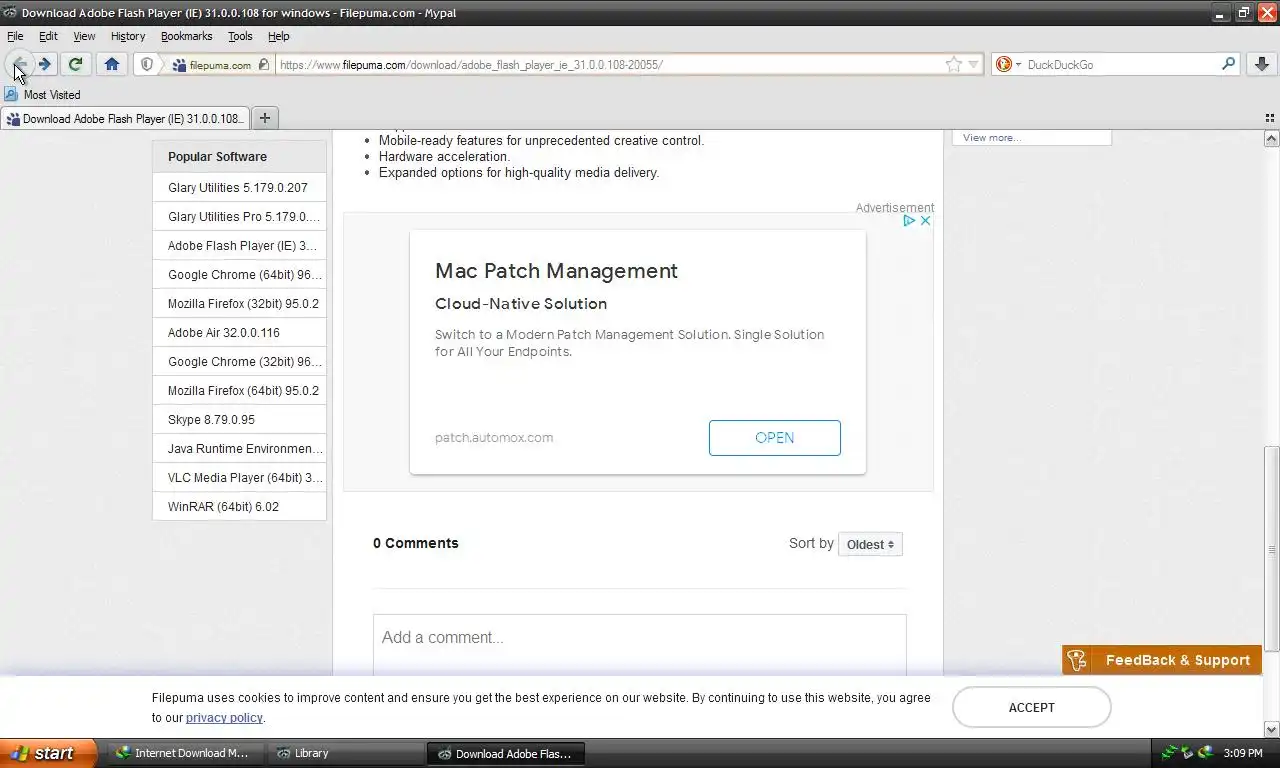Open a new tab with plus button
1280x768 pixels.
(x=265, y=118)
